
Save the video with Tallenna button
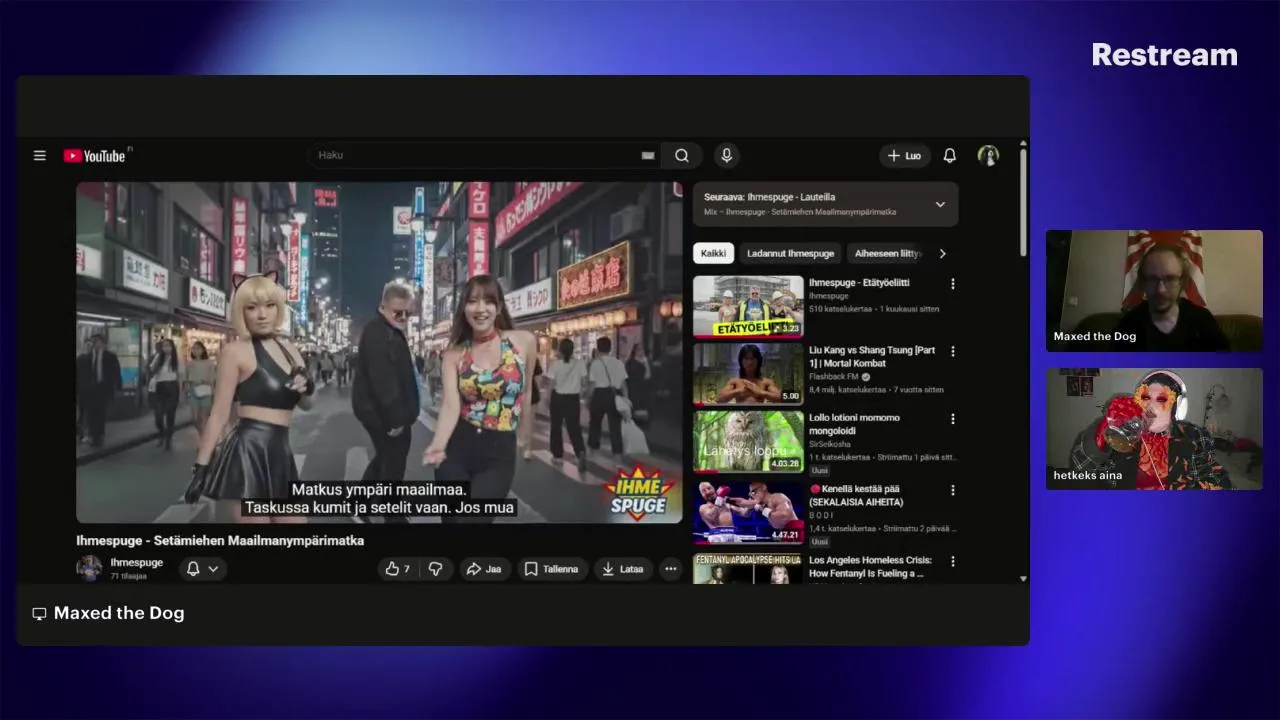point(552,569)
